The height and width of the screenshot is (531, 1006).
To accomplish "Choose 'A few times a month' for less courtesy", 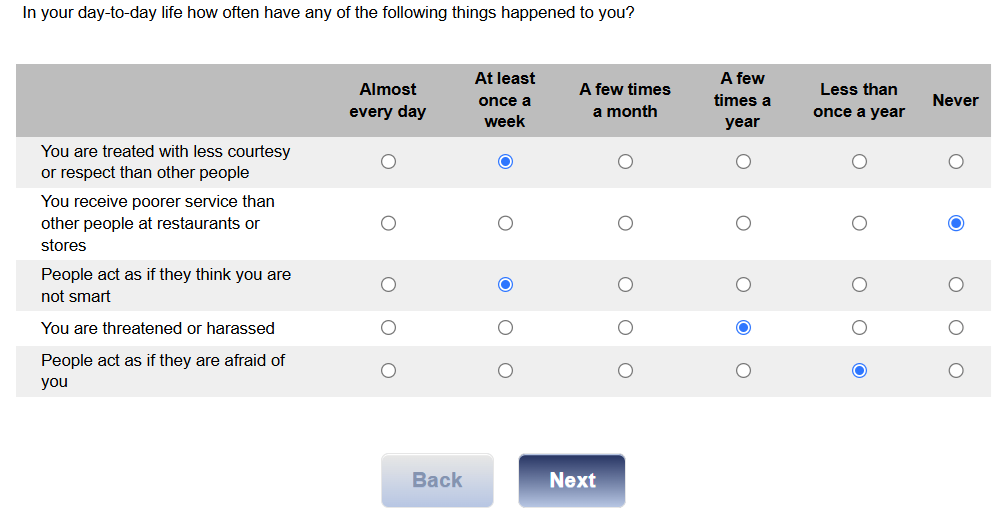I will click(626, 162).
